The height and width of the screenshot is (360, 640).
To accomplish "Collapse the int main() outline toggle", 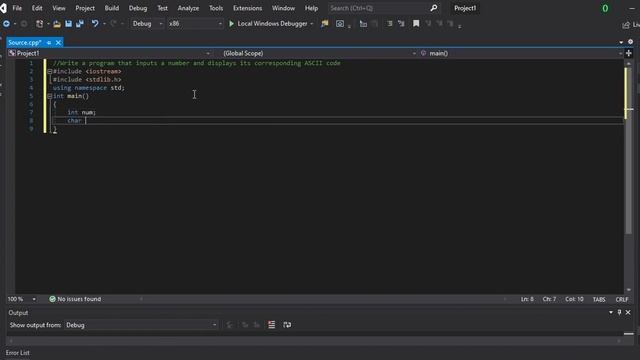I will coord(50,96).
